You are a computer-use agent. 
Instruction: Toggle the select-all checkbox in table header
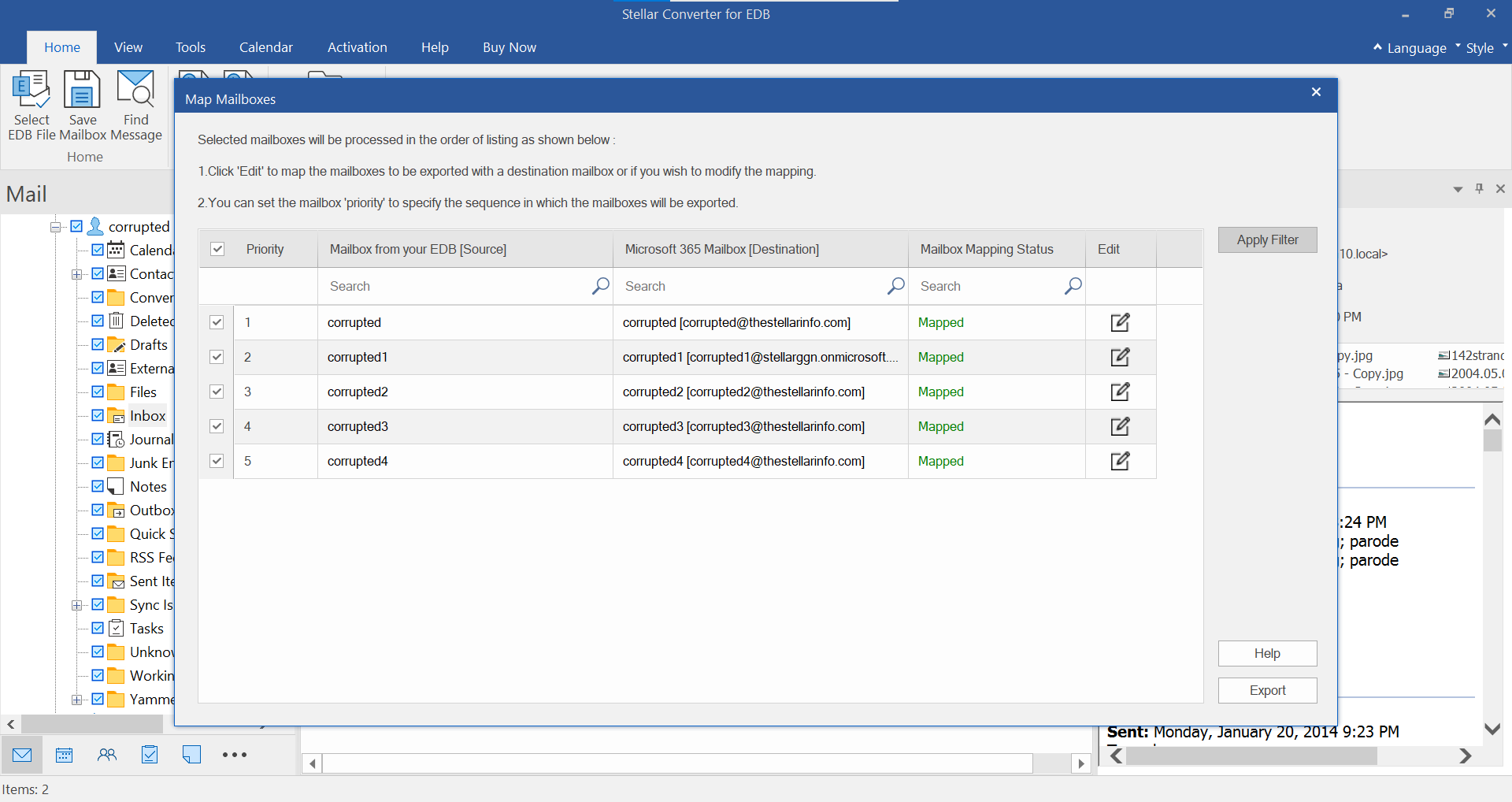(217, 249)
